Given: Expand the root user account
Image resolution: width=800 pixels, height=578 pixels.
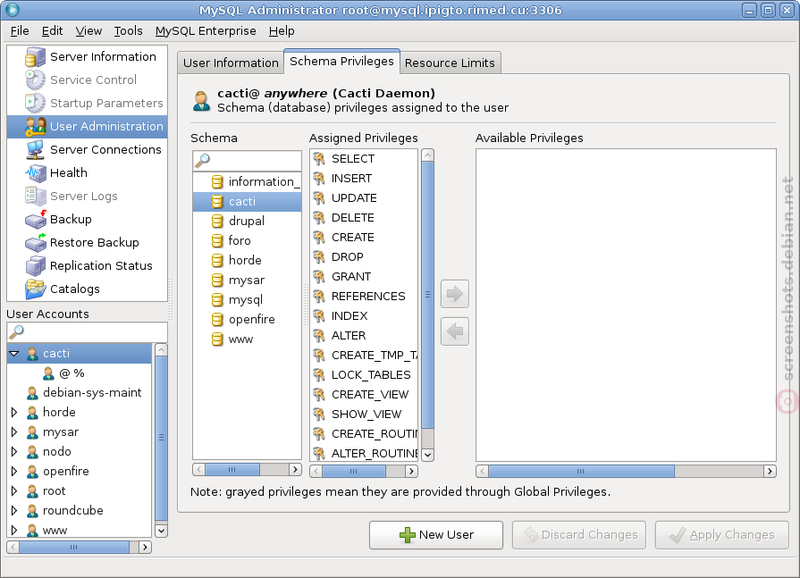Looking at the screenshot, I should (x=14, y=491).
